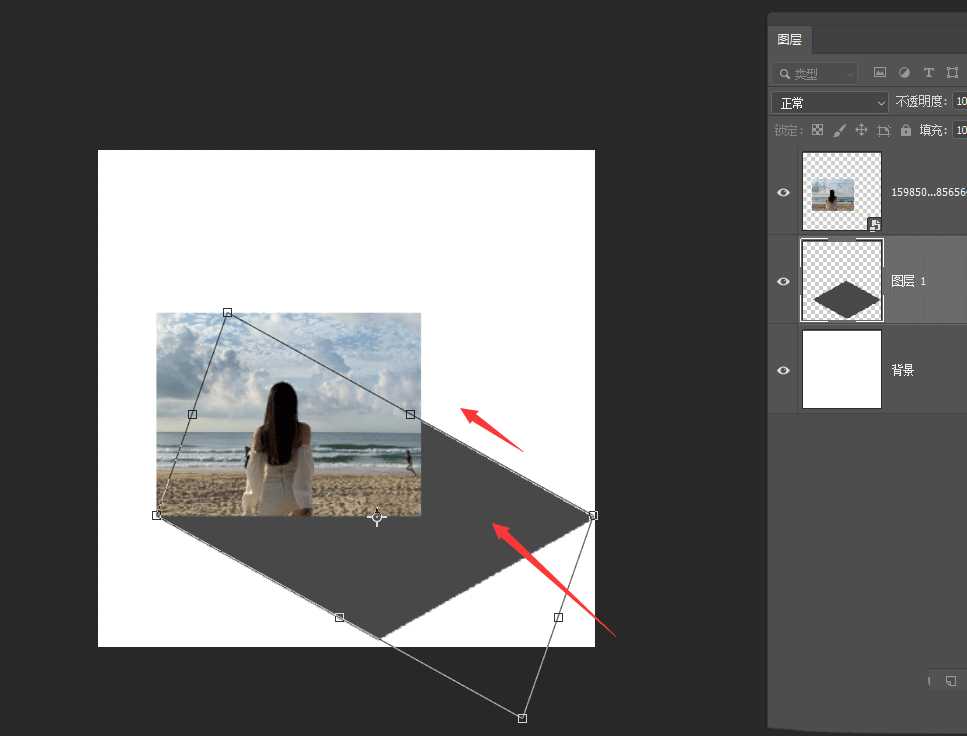Switch to the 图层 panel tab
The height and width of the screenshot is (736, 967).
point(789,40)
